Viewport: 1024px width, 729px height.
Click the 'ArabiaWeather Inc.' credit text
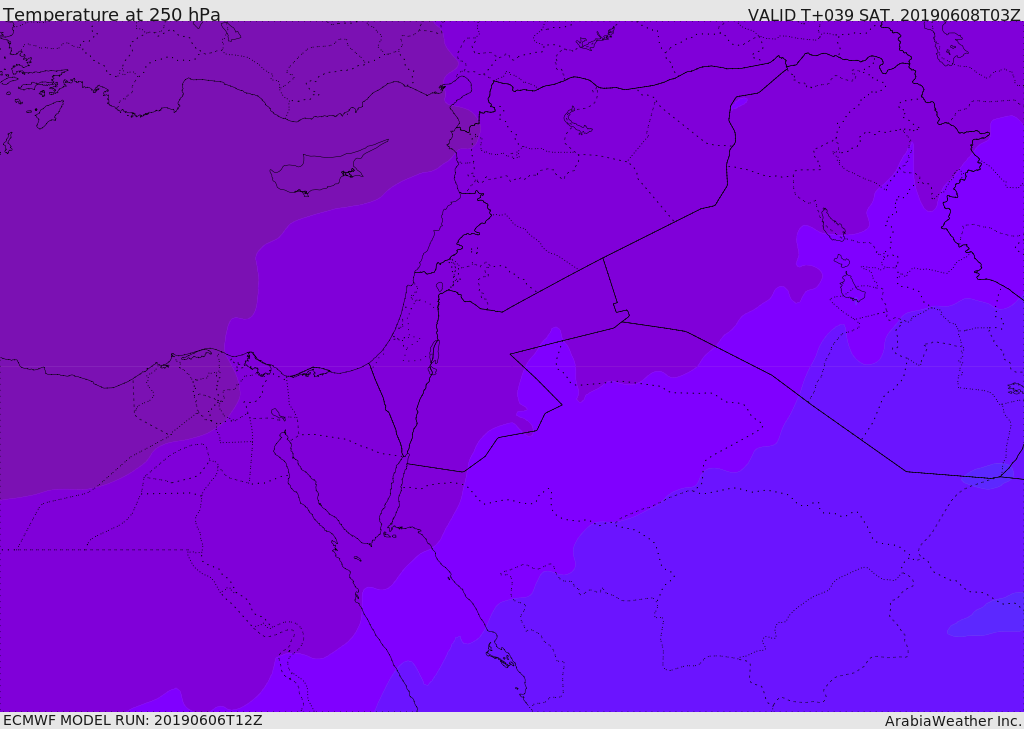tap(954, 721)
